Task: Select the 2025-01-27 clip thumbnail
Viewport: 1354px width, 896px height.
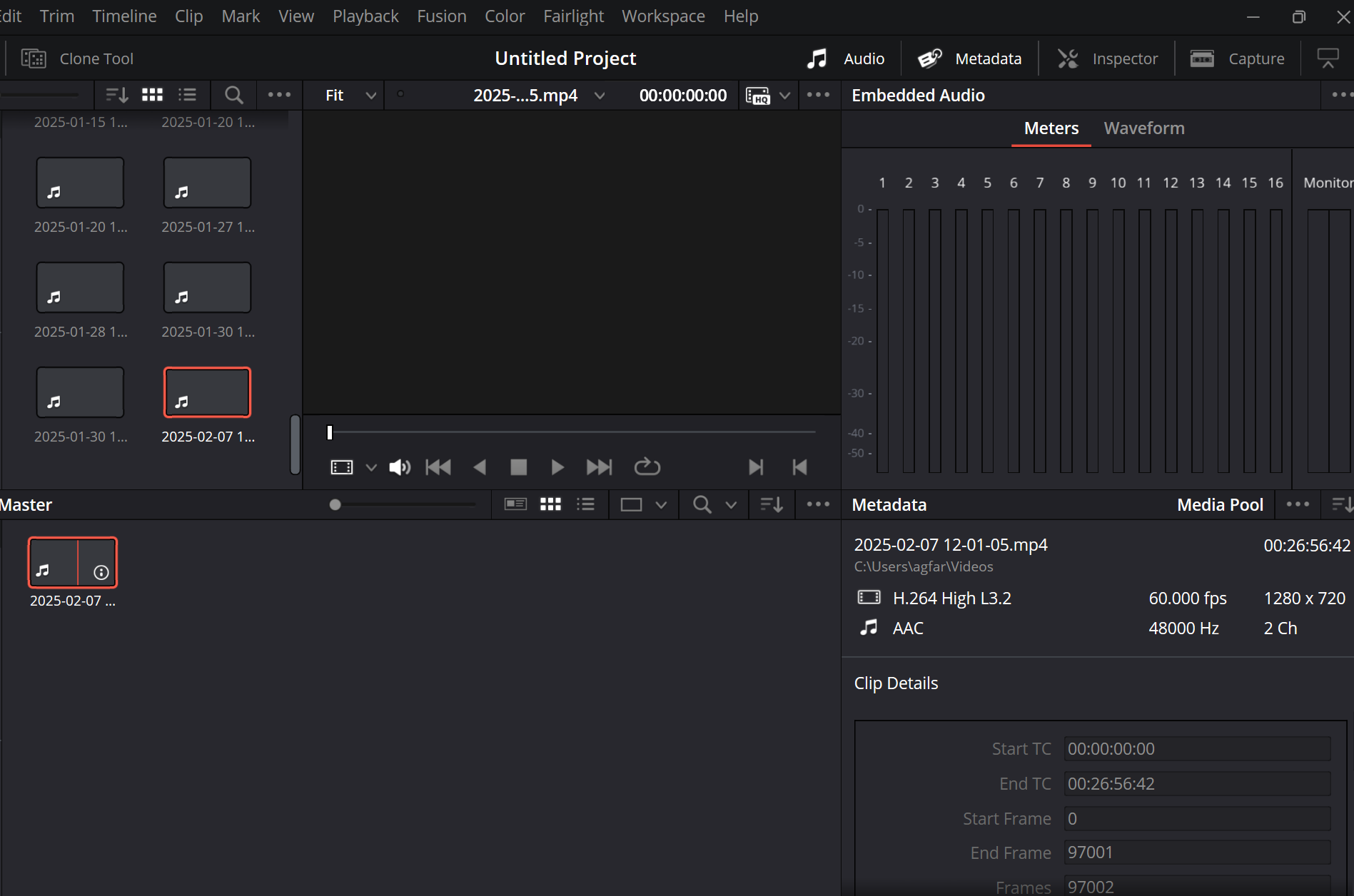Action: click(207, 183)
